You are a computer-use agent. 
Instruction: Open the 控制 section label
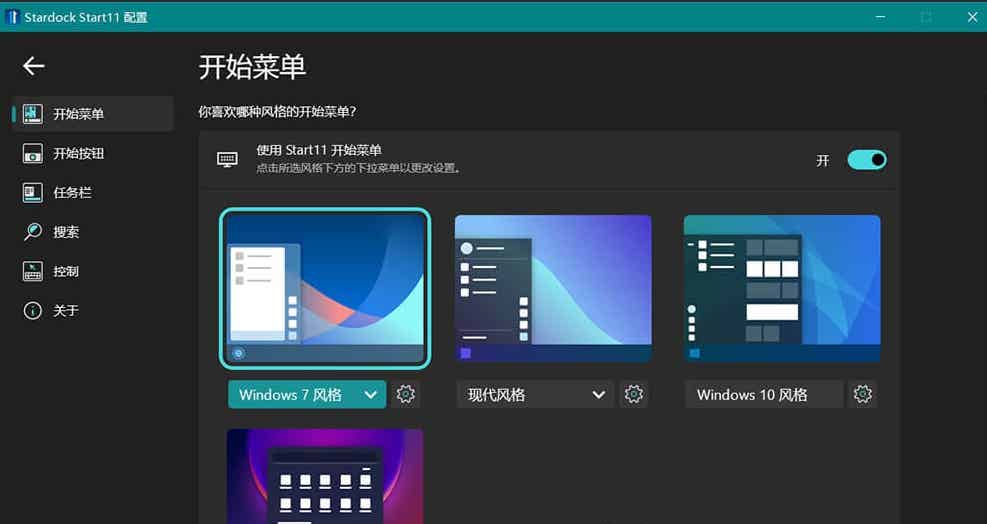pyautogui.click(x=66, y=271)
